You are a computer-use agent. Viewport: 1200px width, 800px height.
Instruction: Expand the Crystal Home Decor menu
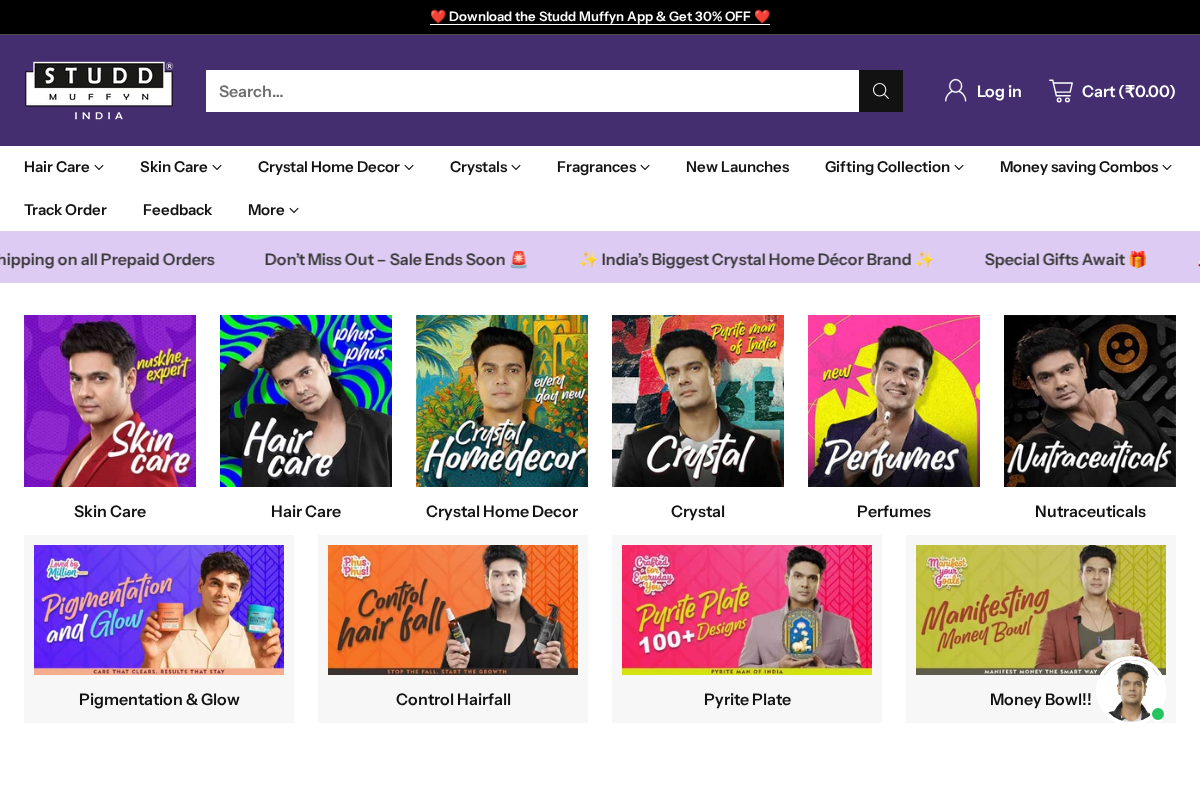pos(335,167)
